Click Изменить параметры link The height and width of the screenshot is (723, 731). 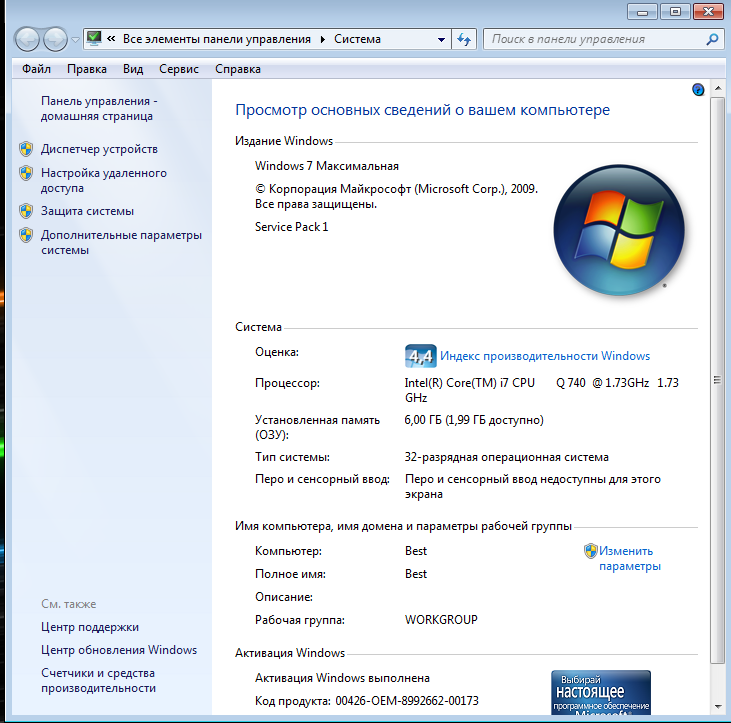(x=629, y=558)
